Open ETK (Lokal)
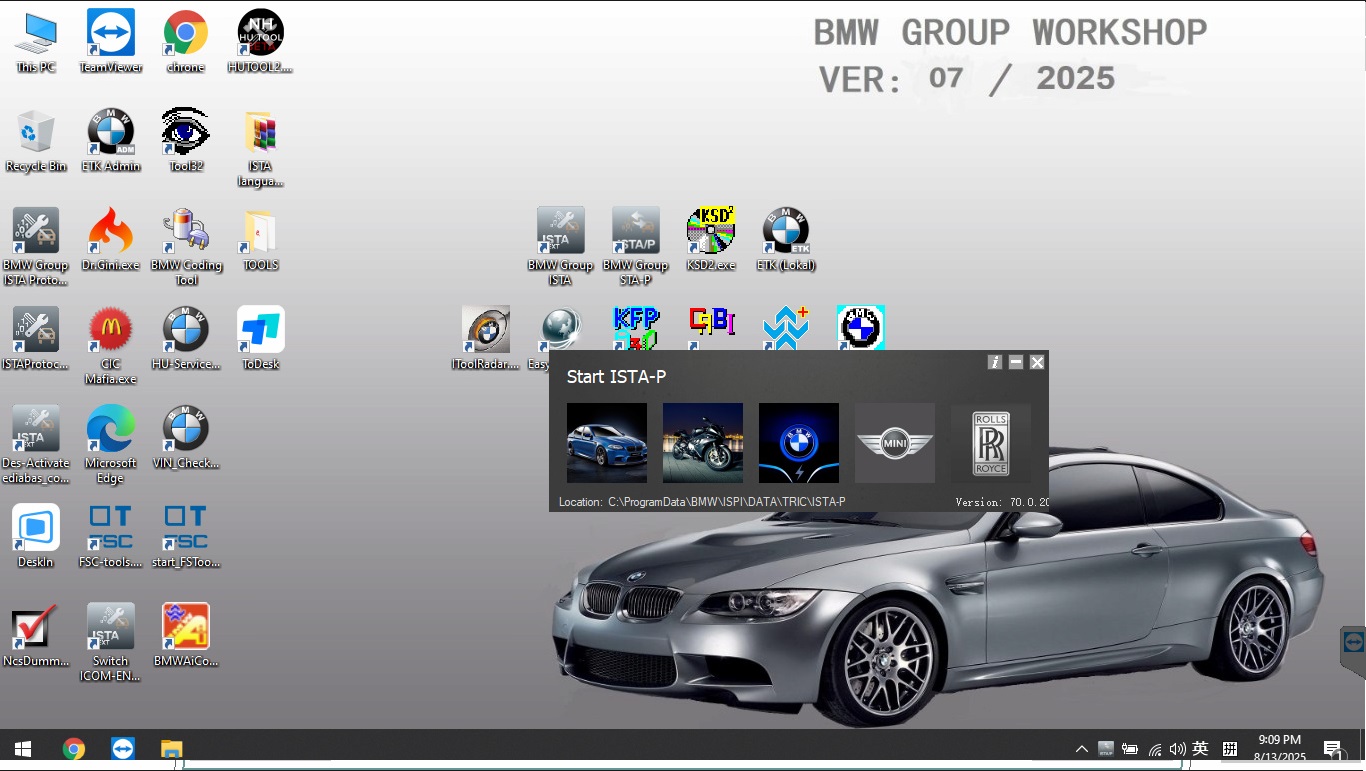This screenshot has width=1366, height=771. [x=786, y=230]
